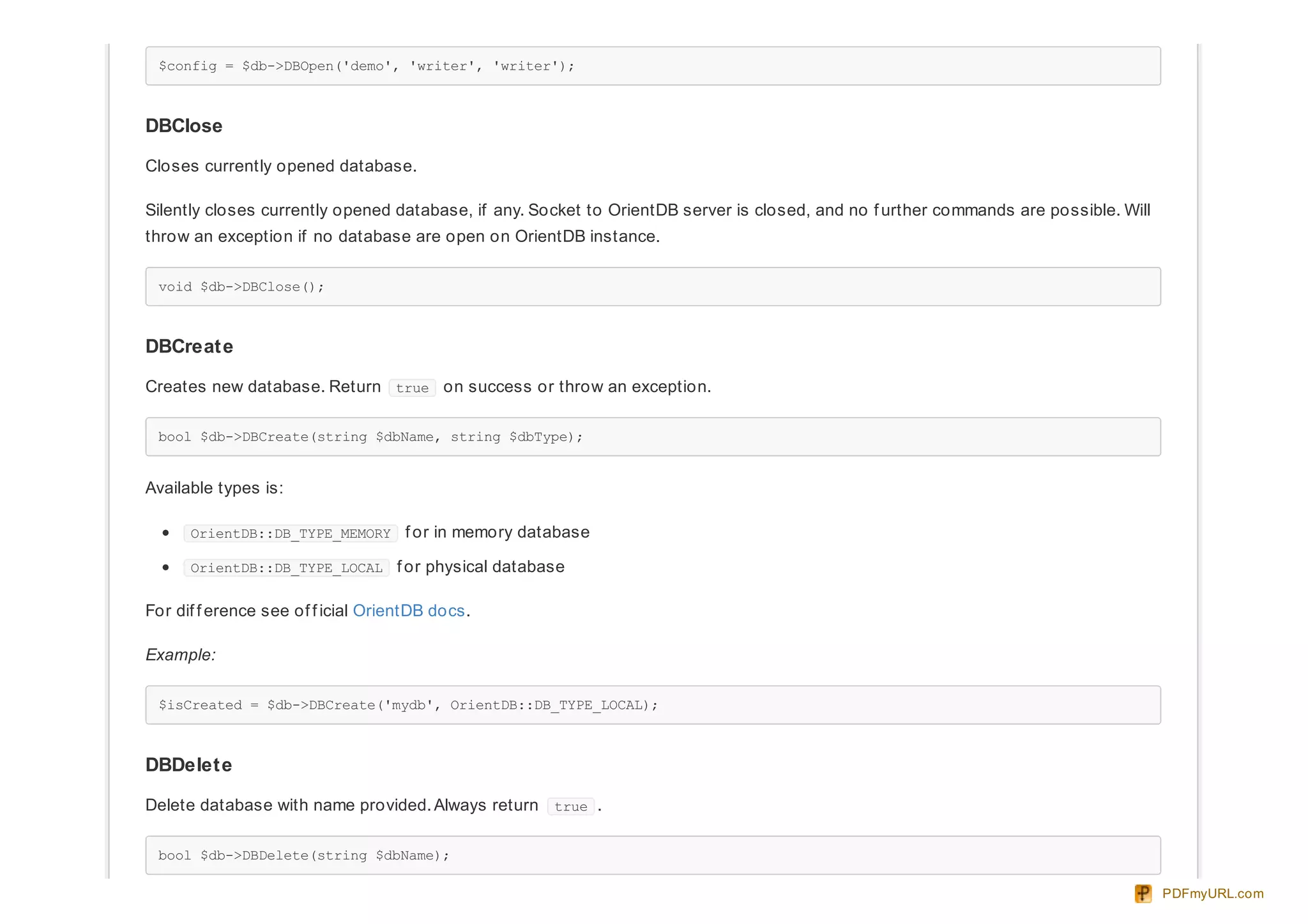Click the PDFmyURL logo icon

click(1143, 893)
